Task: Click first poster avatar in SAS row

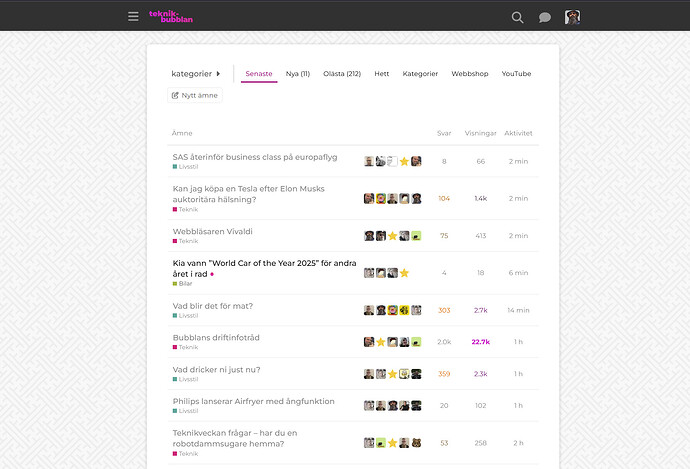Action: click(x=369, y=161)
